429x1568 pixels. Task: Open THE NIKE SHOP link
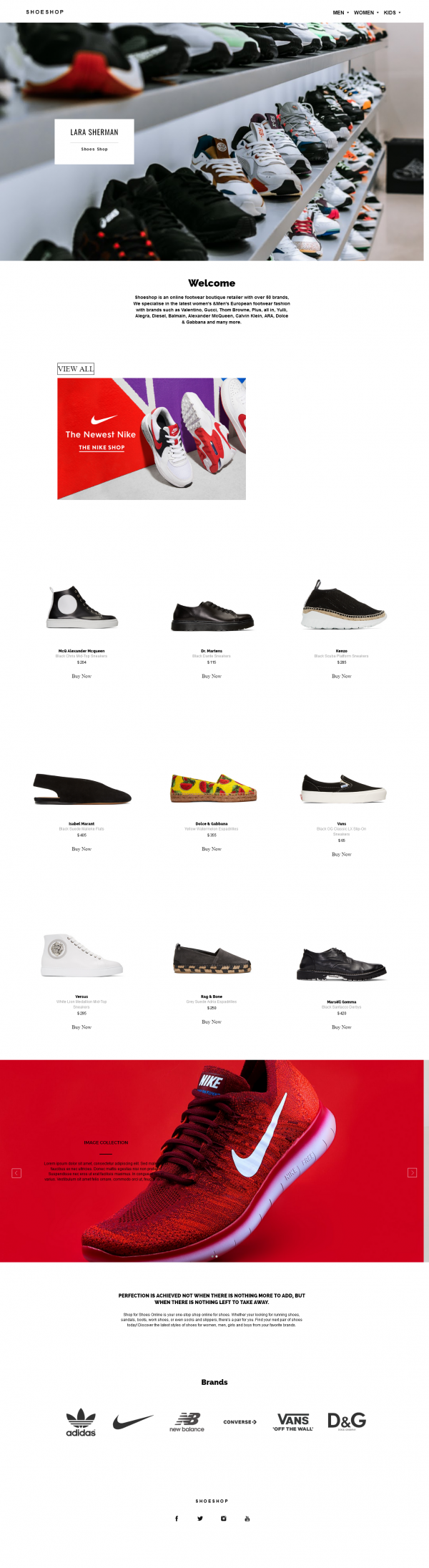point(102,448)
